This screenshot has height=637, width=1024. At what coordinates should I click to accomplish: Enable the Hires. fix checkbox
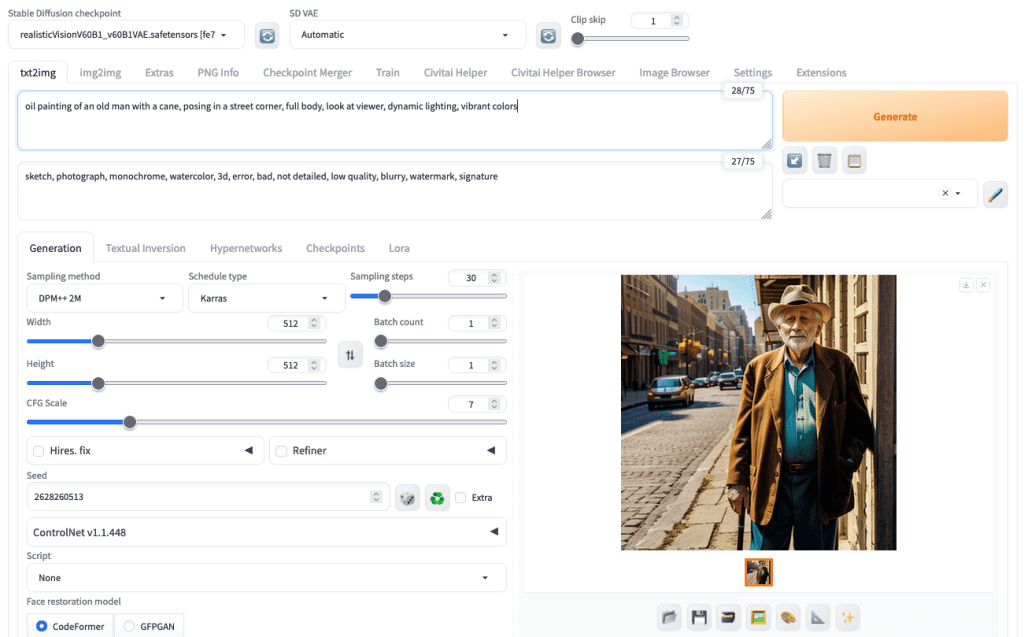pos(39,451)
